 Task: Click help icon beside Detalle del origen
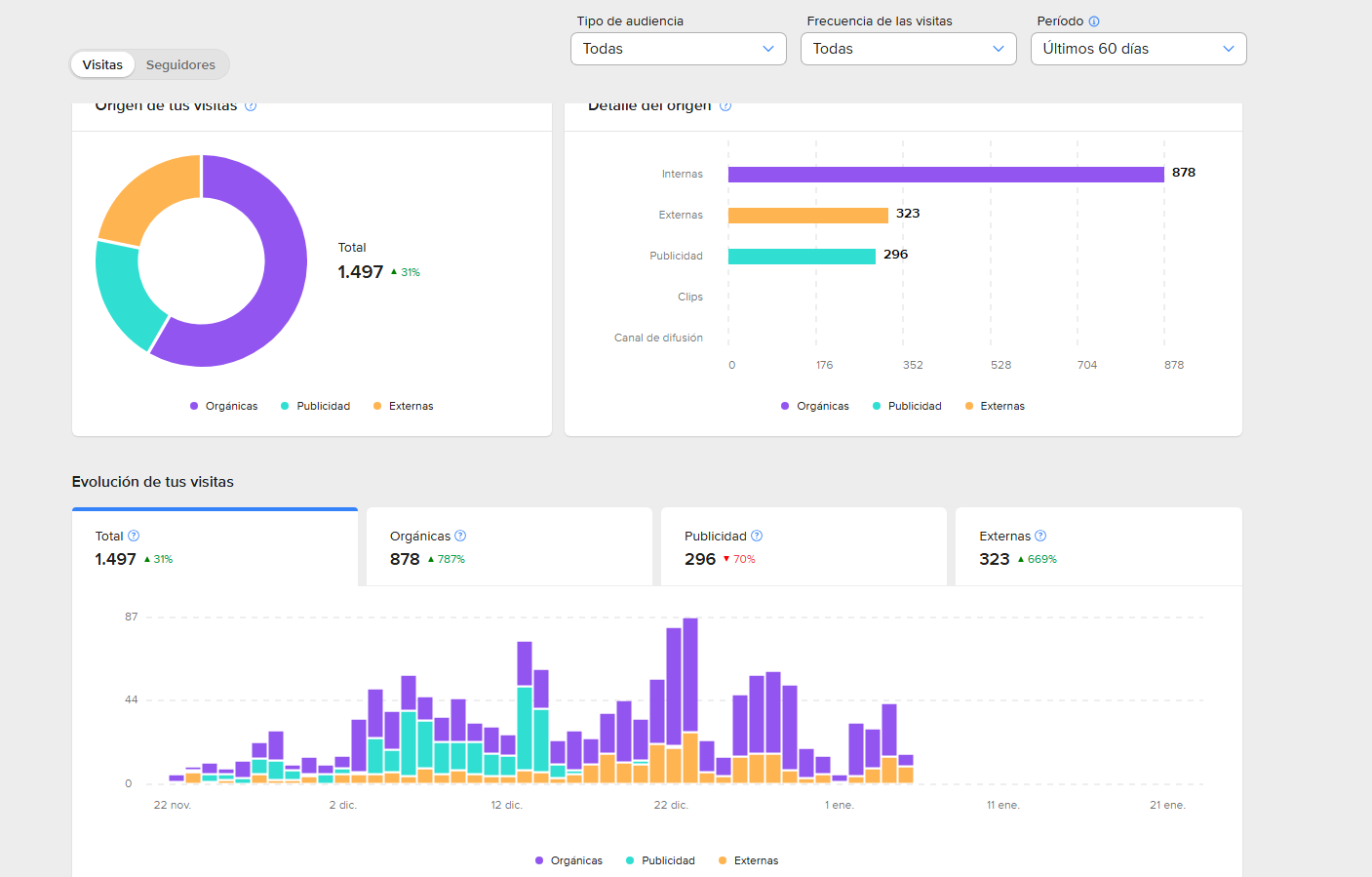725,106
